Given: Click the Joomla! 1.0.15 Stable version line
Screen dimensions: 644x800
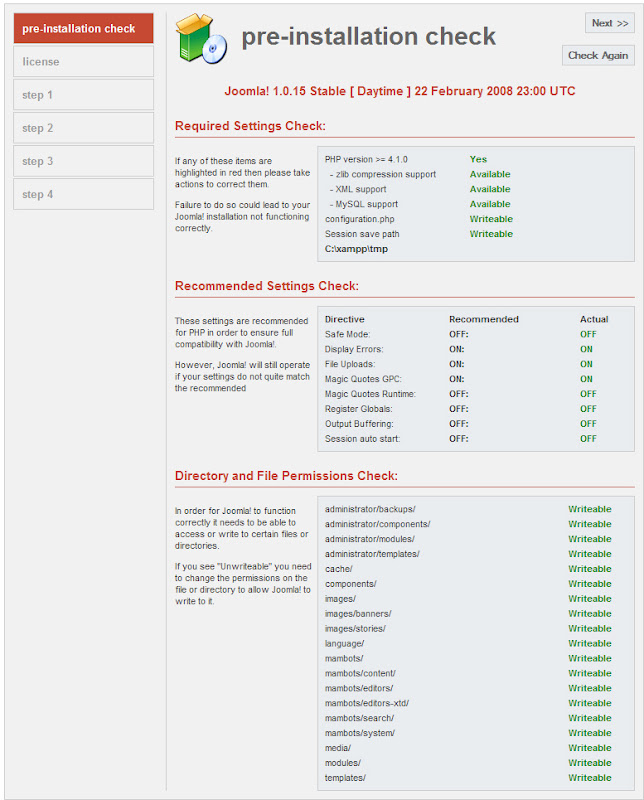Looking at the screenshot, I should coord(400,91).
